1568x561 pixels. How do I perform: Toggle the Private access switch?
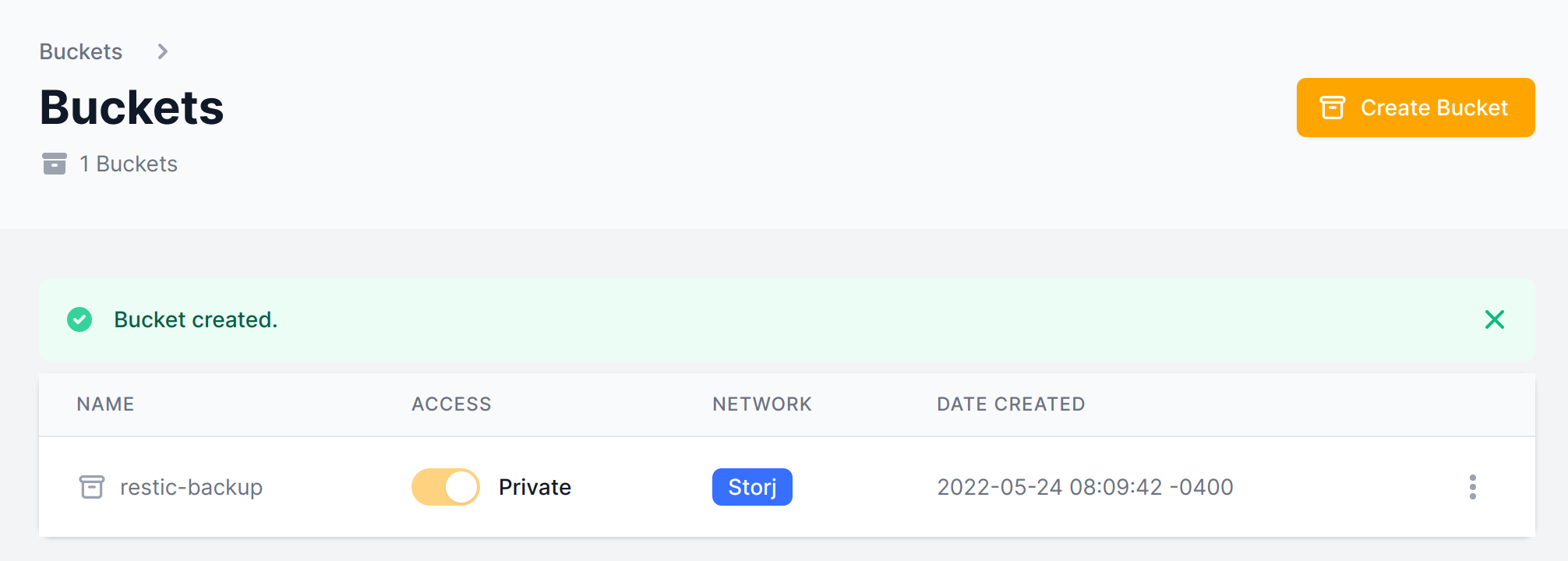pos(446,487)
